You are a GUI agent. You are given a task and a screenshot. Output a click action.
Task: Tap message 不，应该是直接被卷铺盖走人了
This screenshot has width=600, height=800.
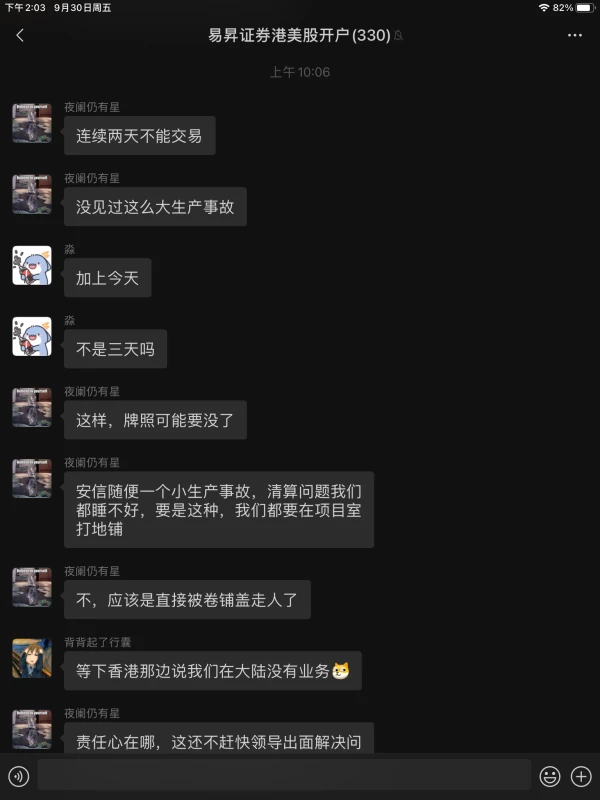[x=187, y=599]
